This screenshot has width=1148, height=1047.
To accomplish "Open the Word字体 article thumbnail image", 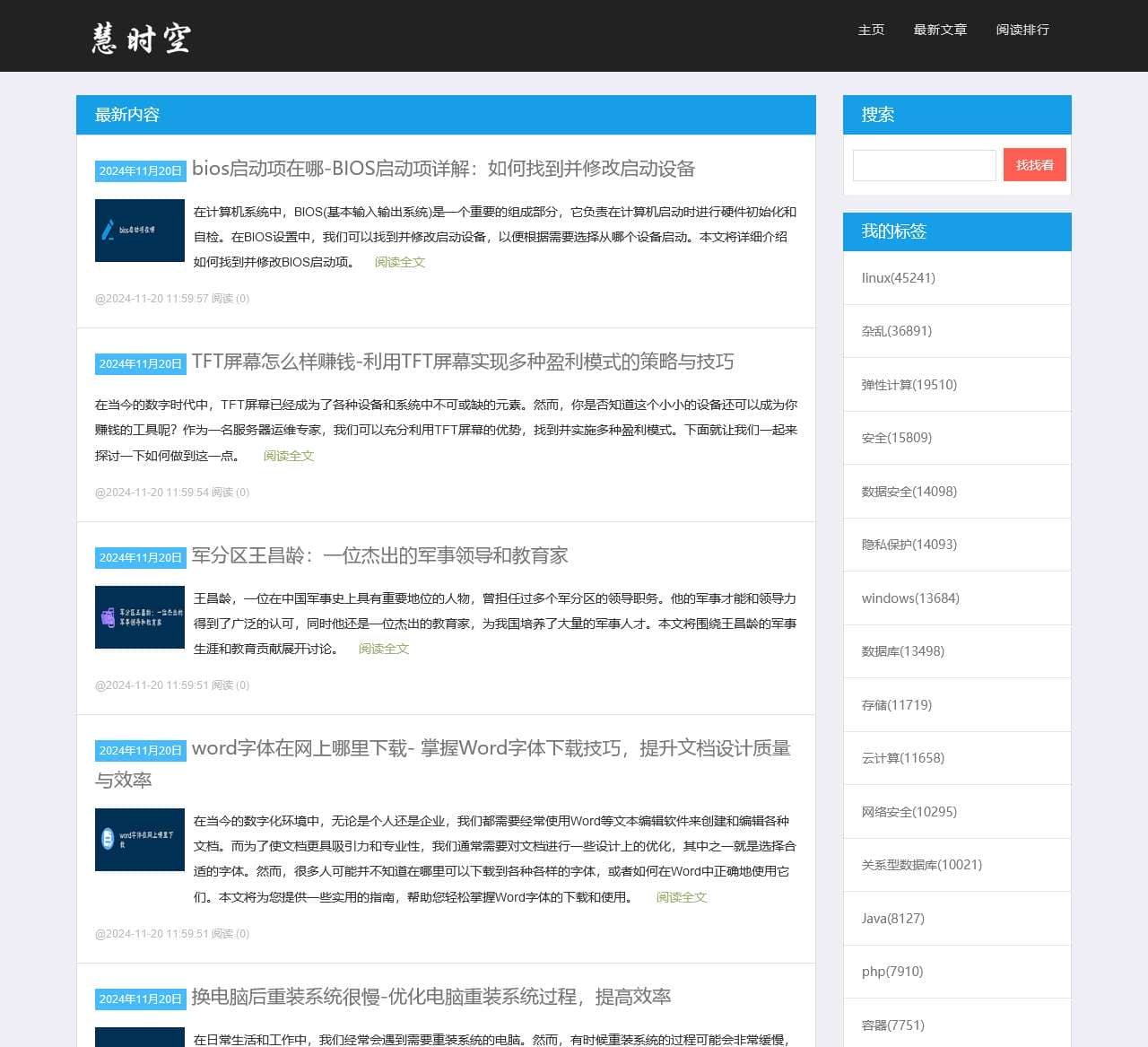I will point(140,840).
